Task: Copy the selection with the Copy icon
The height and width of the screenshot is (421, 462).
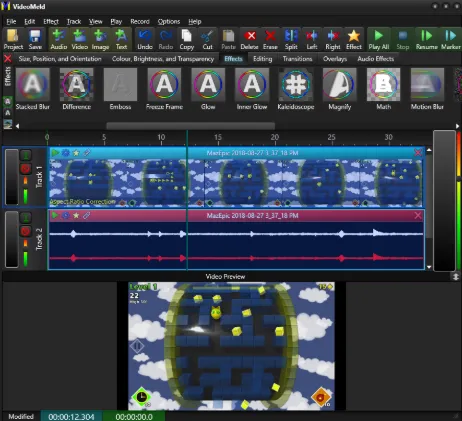Action: [187, 40]
